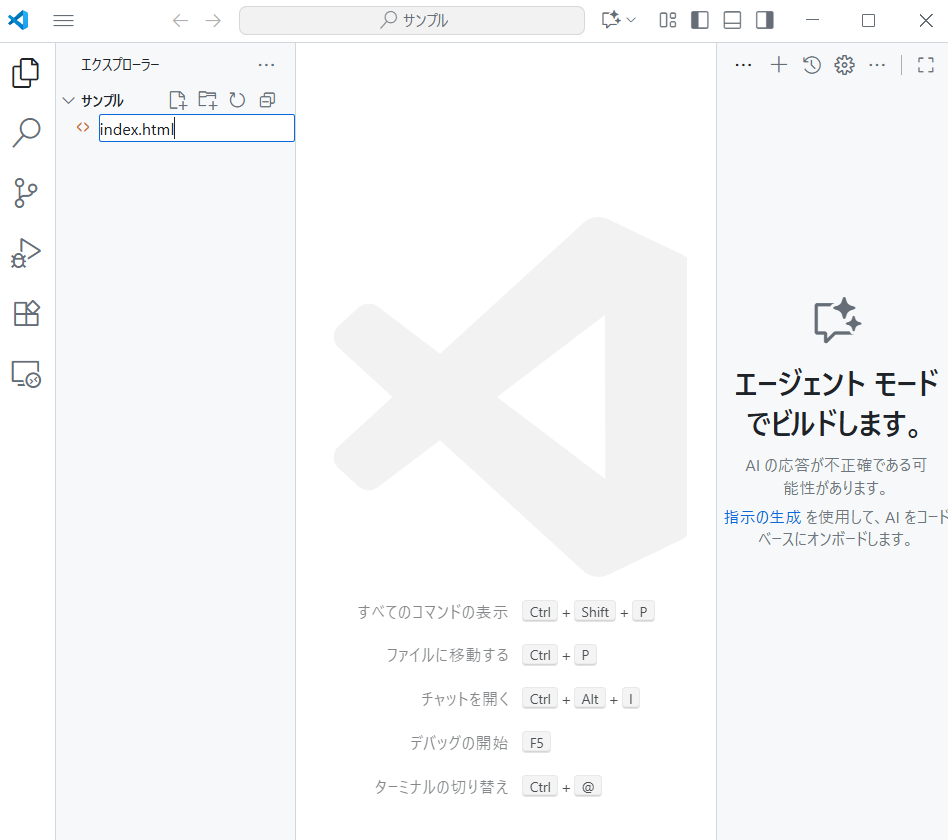Open the Extensions view
The width and height of the screenshot is (948, 840).
(27, 314)
